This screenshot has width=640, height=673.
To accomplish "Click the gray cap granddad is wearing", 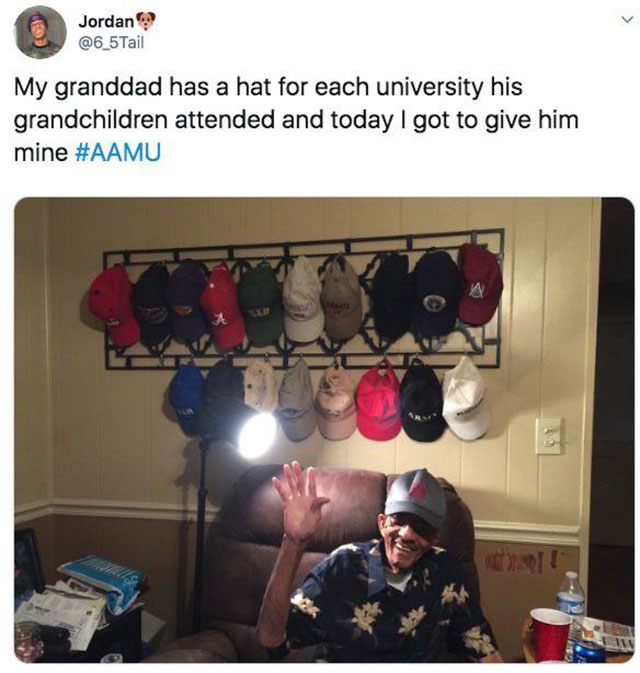I will pyautogui.click(x=415, y=497).
